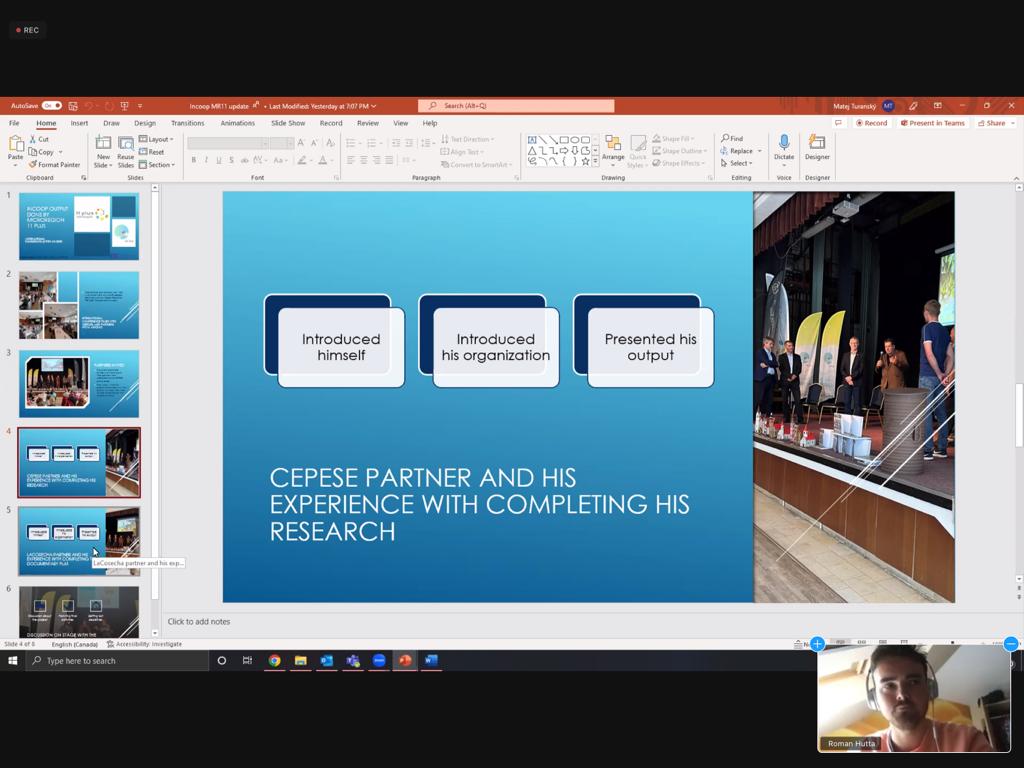Click the Format Painter brush
Screen dimensions: 1024x768
click(33, 165)
